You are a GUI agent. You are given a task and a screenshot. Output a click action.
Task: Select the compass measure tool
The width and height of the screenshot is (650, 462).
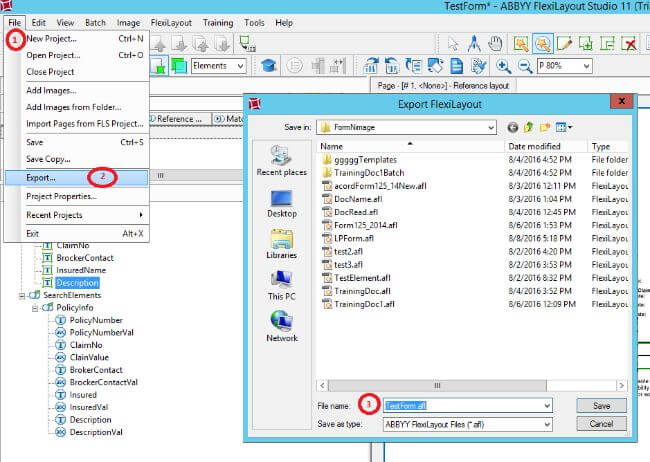[474, 44]
